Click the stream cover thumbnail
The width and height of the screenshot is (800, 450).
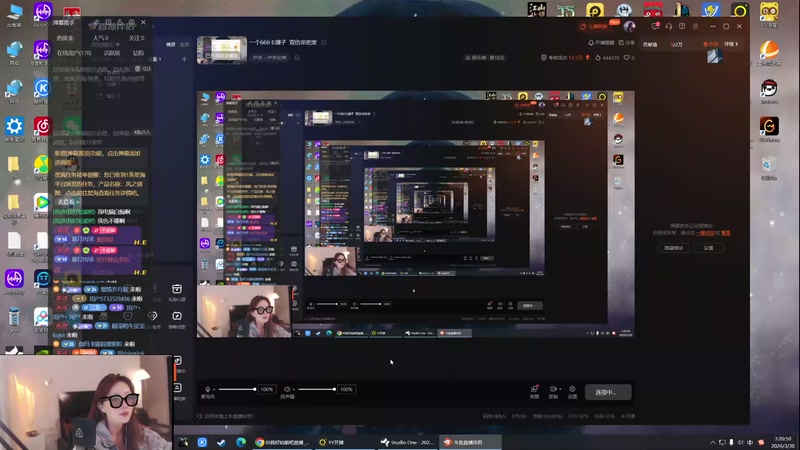(222, 49)
